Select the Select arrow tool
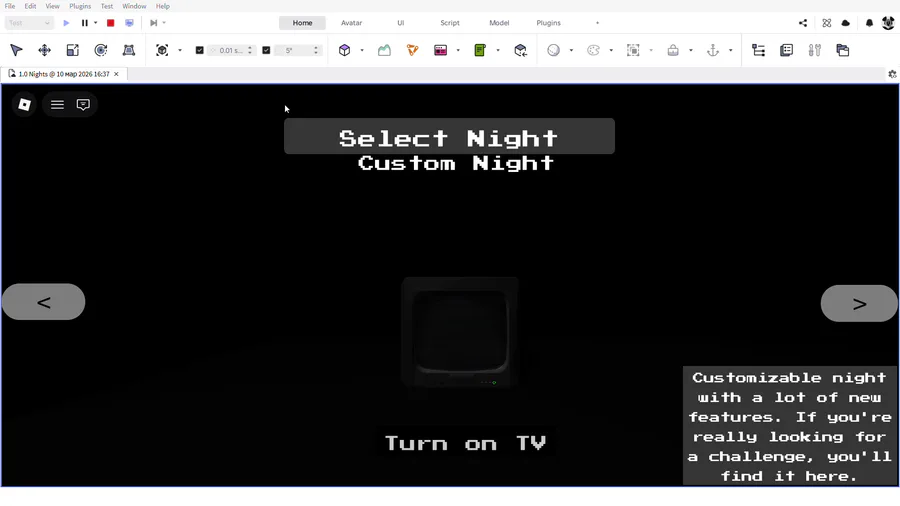The height and width of the screenshot is (506, 900). pos(16,50)
